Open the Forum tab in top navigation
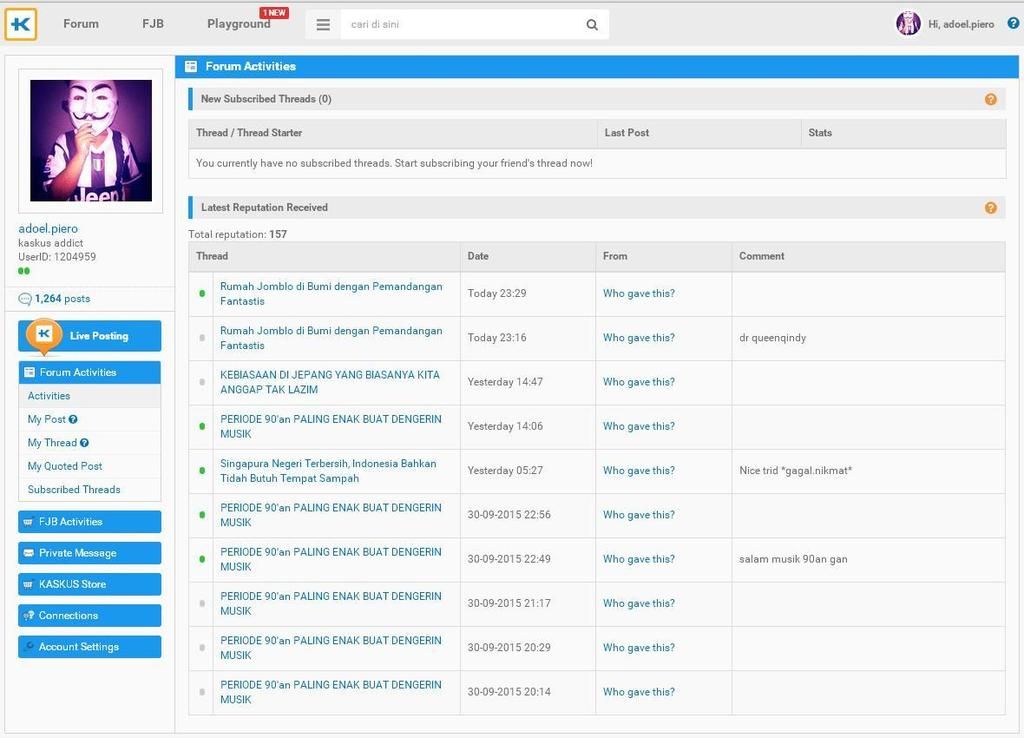This screenshot has width=1024, height=738. pyautogui.click(x=81, y=24)
